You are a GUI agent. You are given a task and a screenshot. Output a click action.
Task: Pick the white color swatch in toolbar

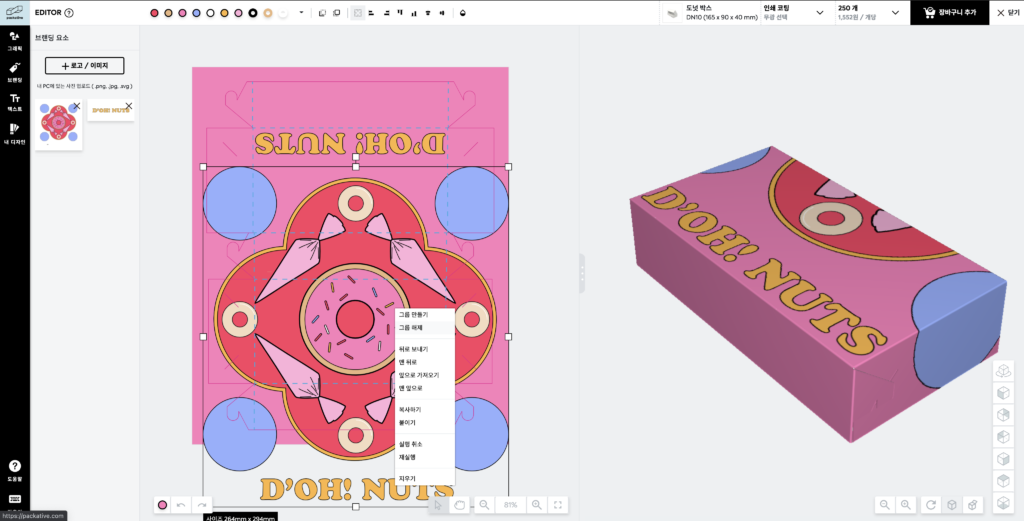pyautogui.click(x=210, y=12)
